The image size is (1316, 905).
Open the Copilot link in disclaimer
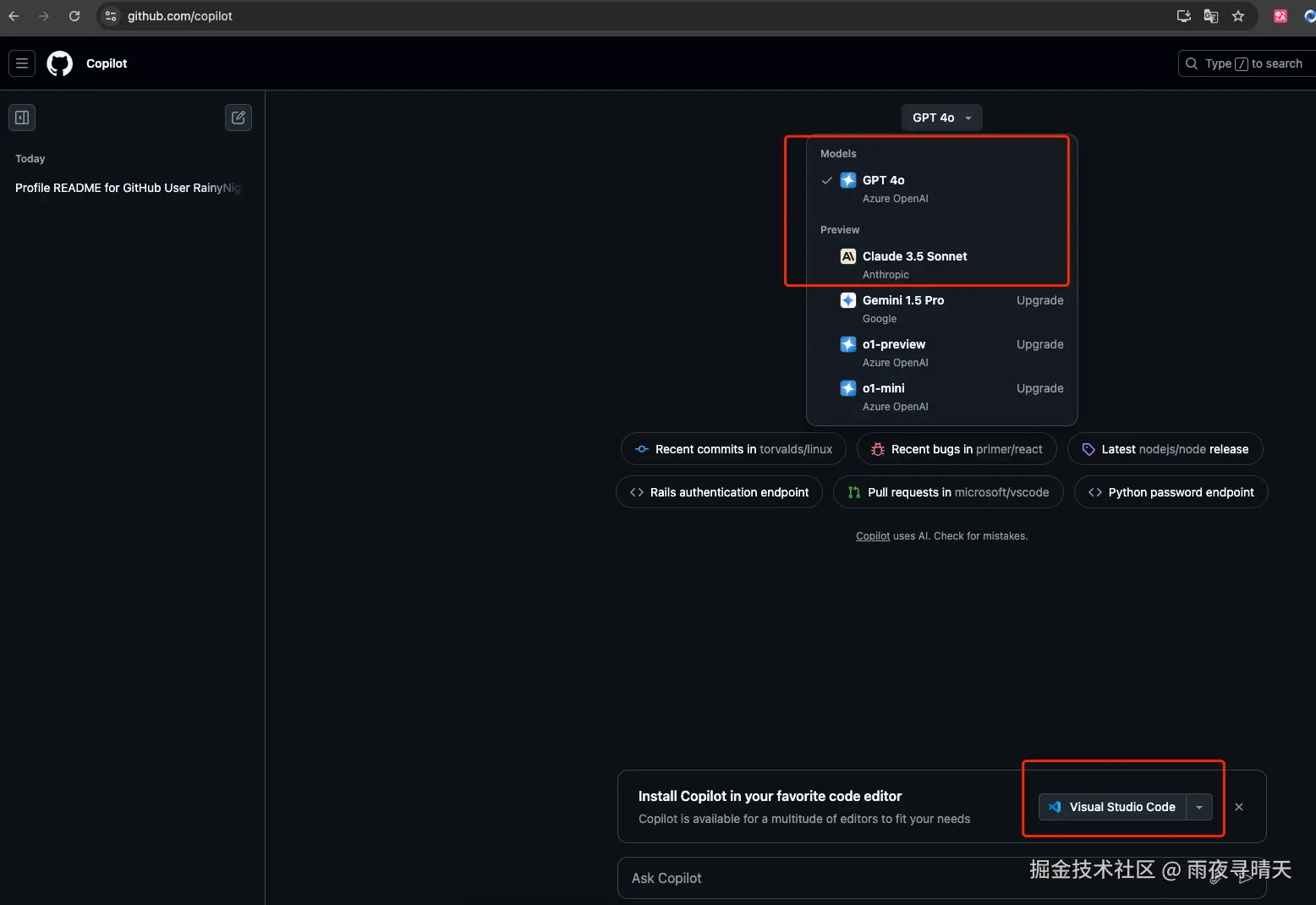click(x=873, y=536)
